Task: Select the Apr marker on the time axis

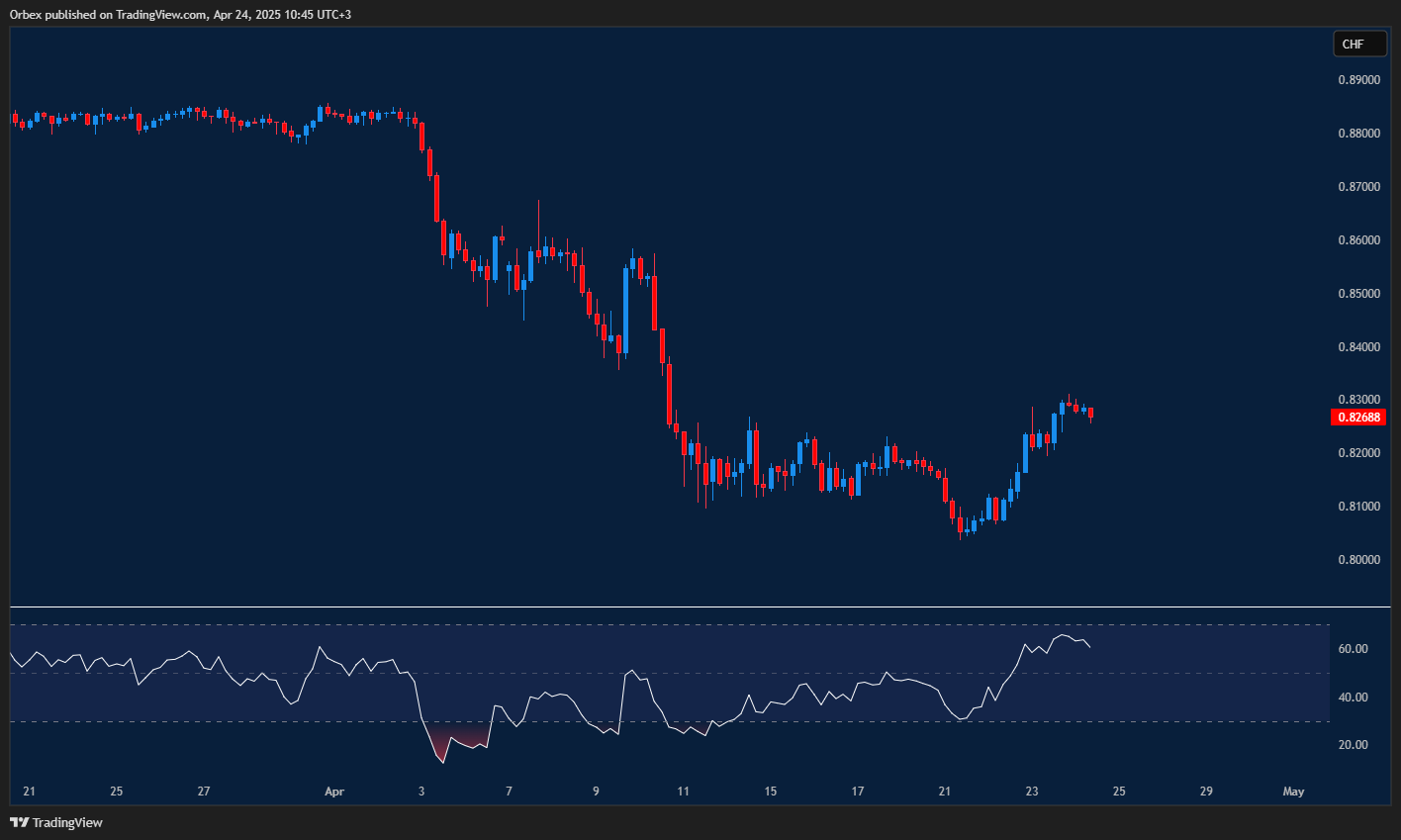Action: tap(334, 792)
